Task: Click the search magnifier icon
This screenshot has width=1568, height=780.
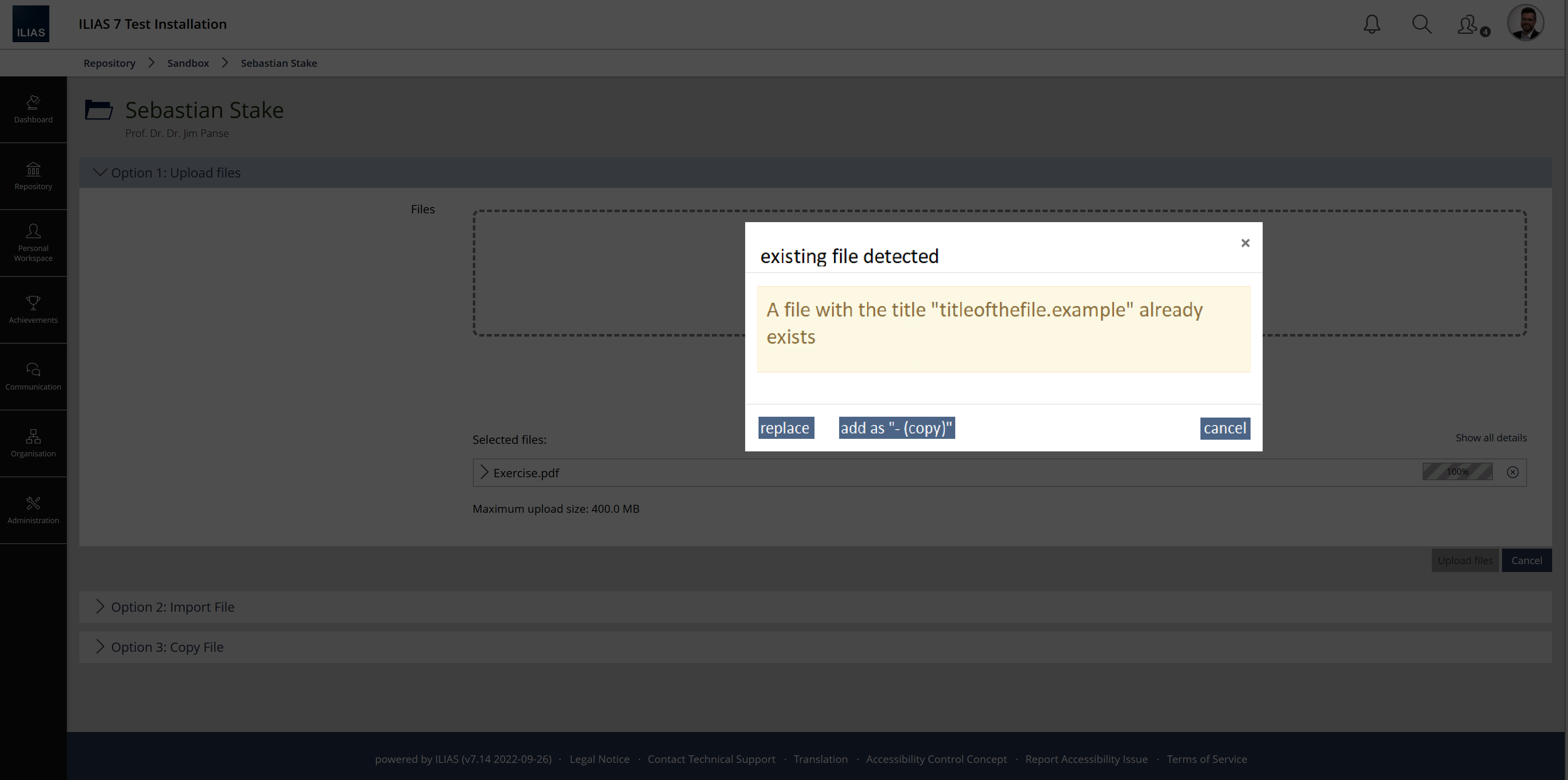Action: (1421, 24)
